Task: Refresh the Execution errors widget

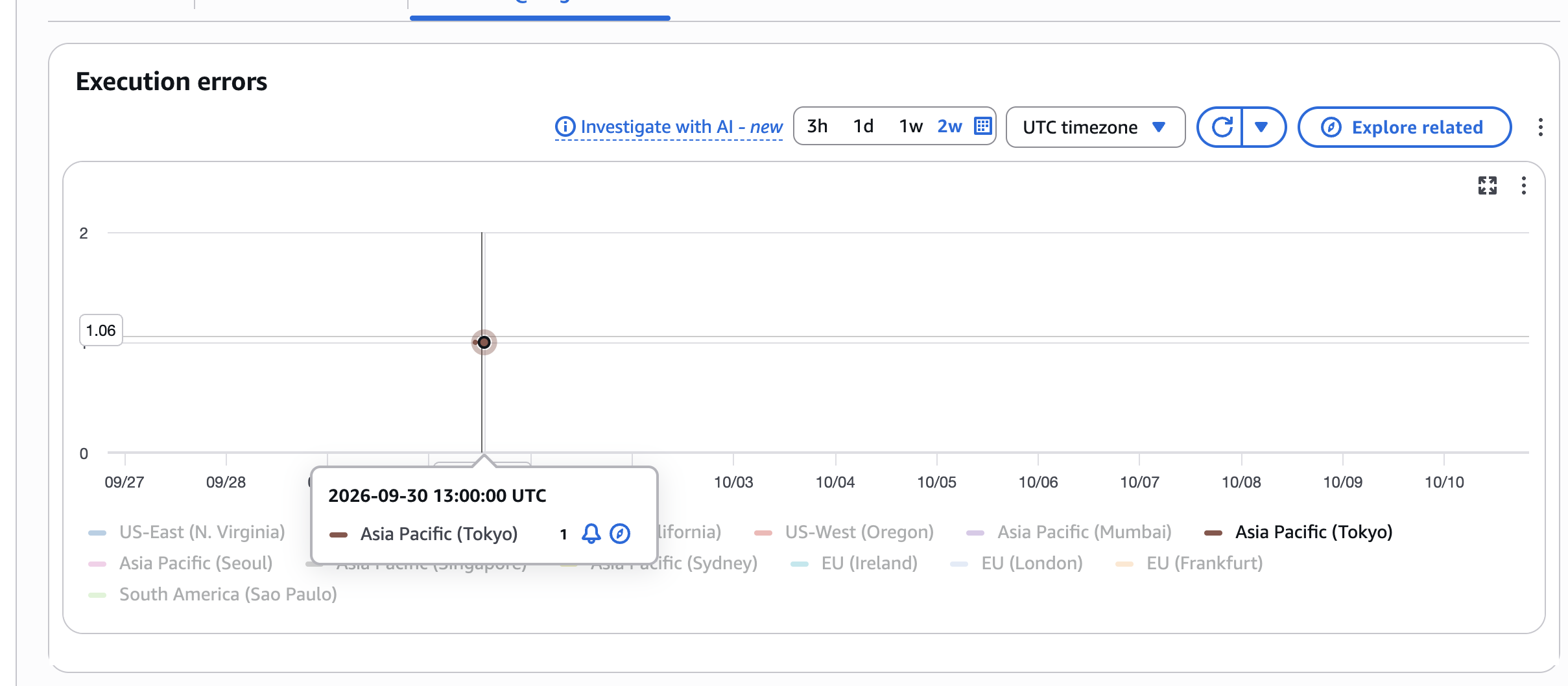Action: coord(1221,127)
